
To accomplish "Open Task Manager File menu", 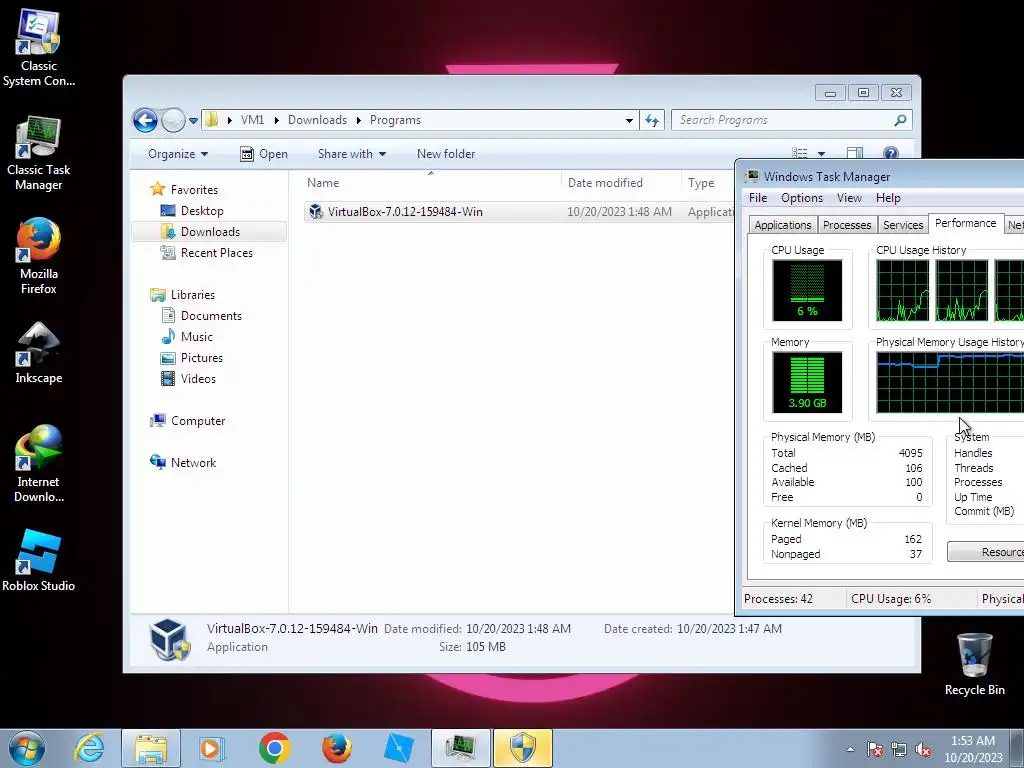I will click(x=758, y=198).
